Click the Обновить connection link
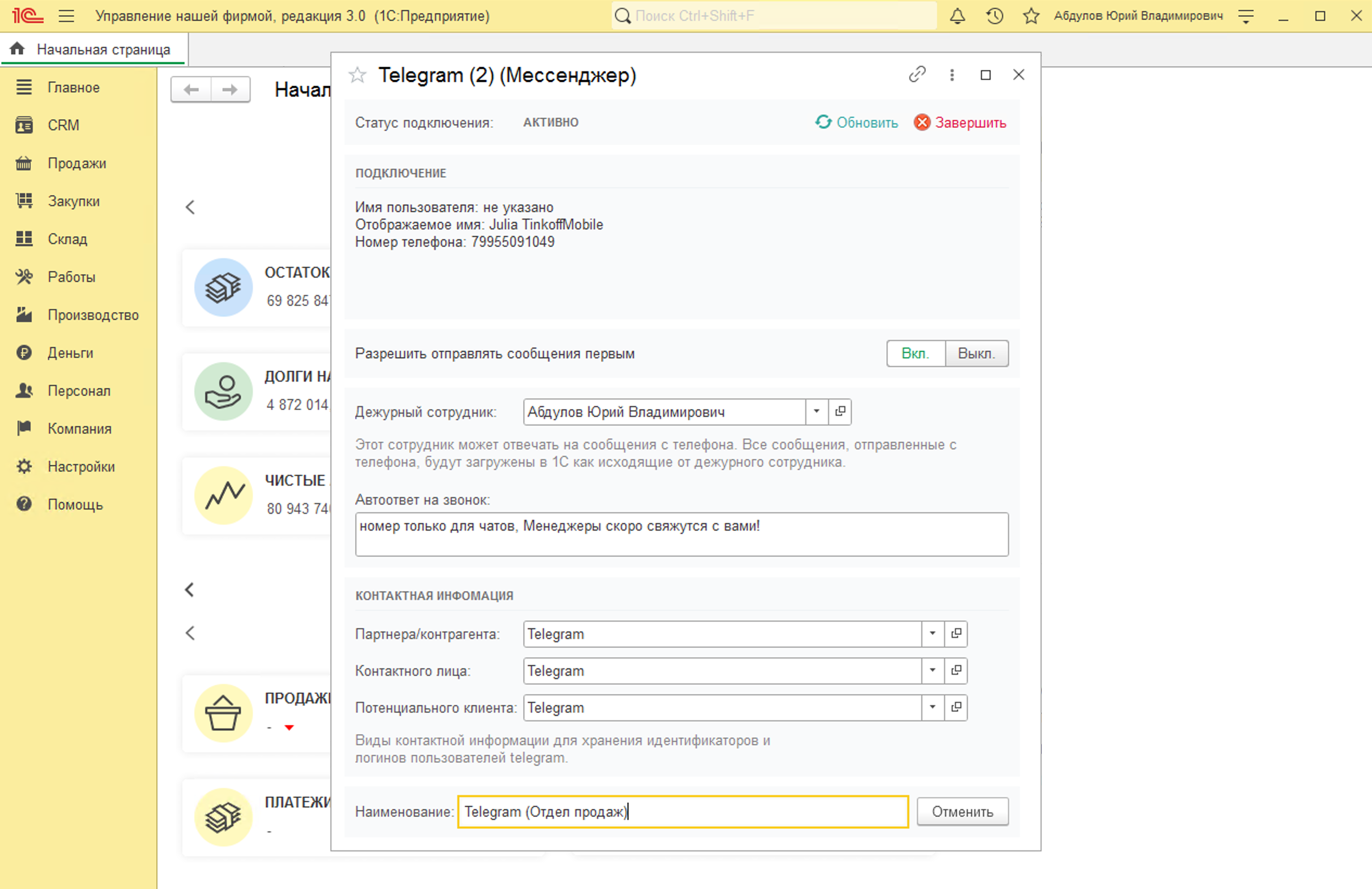 [857, 123]
